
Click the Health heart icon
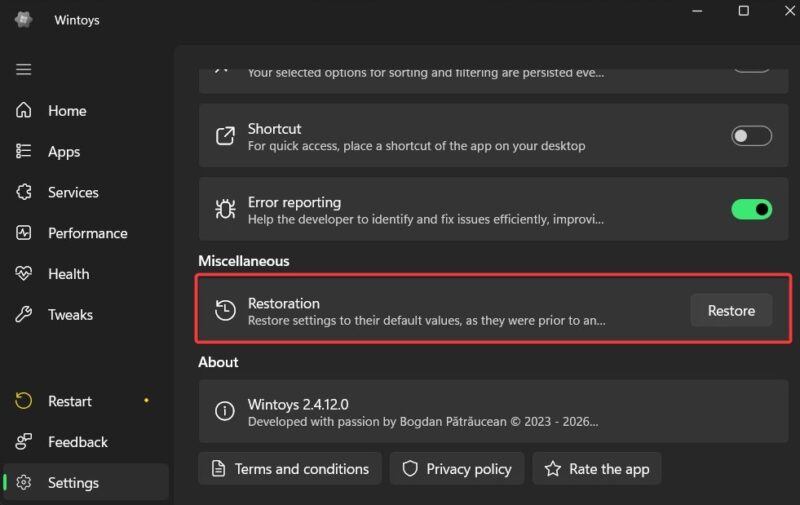tap(23, 273)
